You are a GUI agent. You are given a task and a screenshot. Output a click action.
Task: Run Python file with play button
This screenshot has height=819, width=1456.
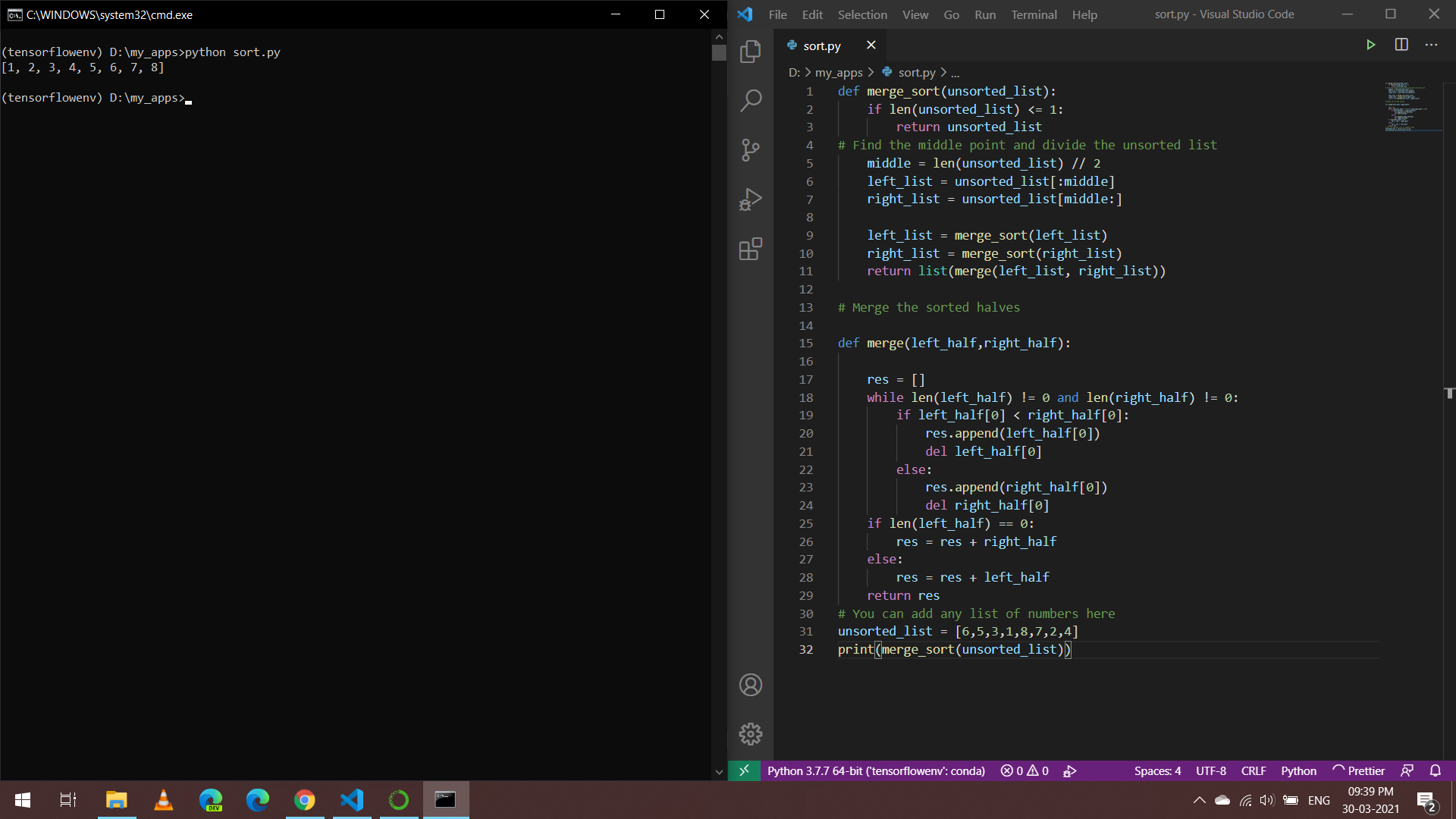click(x=1370, y=45)
